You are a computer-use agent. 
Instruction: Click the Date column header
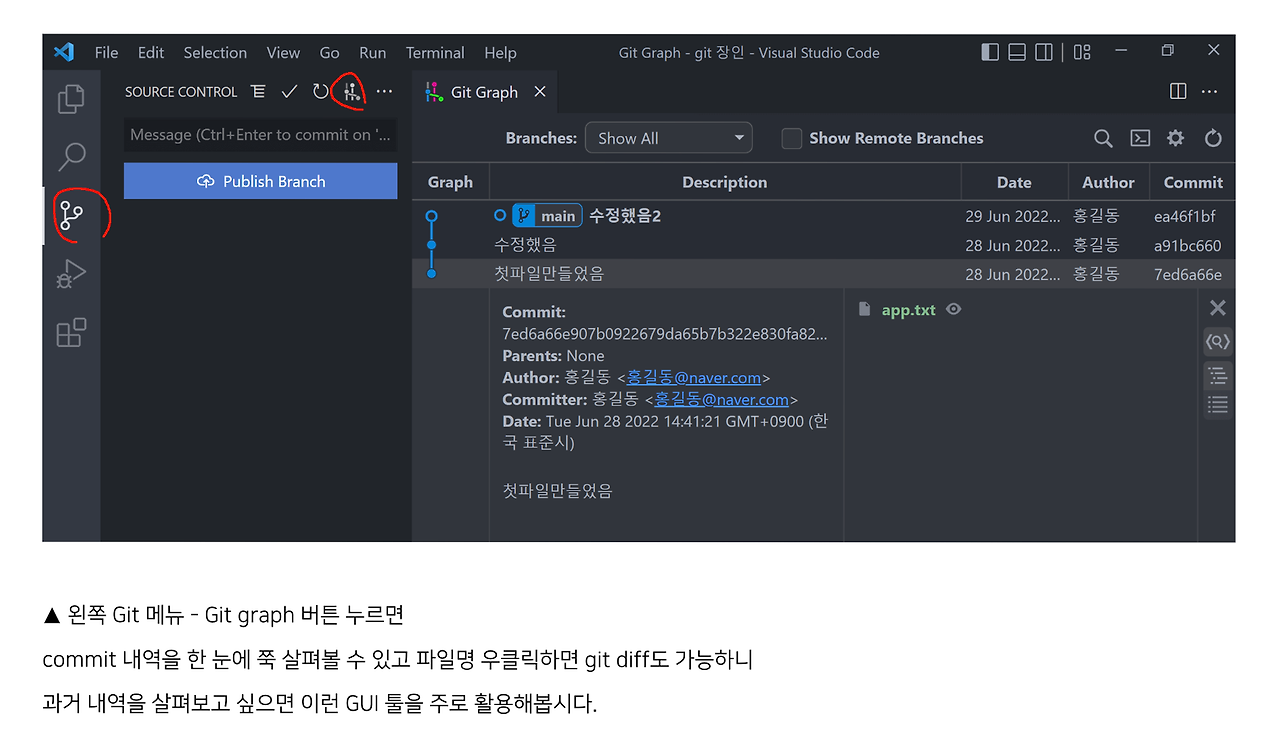1013,182
